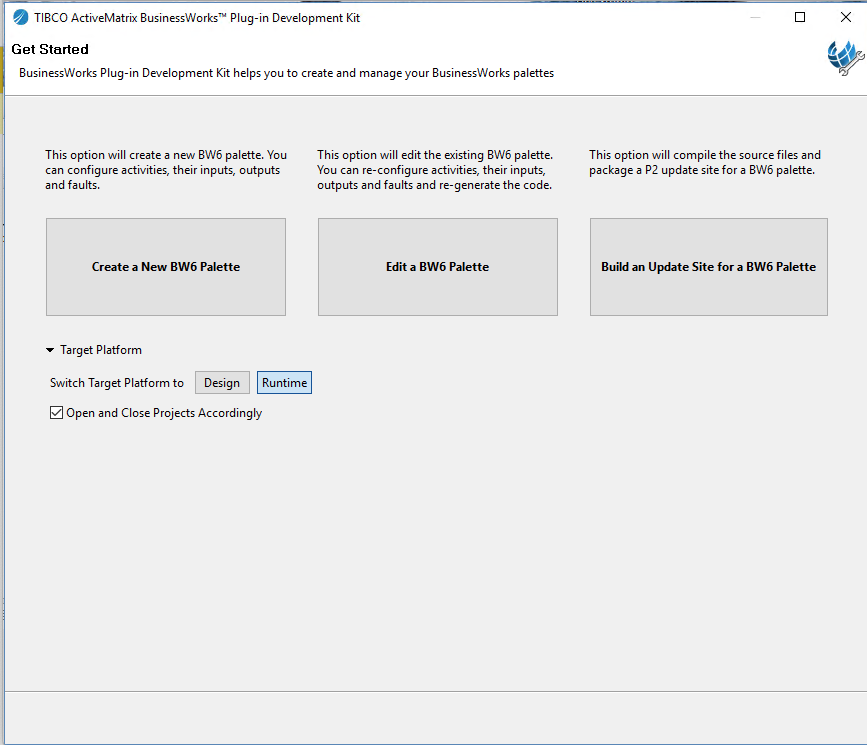The width and height of the screenshot is (867, 745).
Task: Open Edit a BW6 Palette option
Action: (437, 267)
